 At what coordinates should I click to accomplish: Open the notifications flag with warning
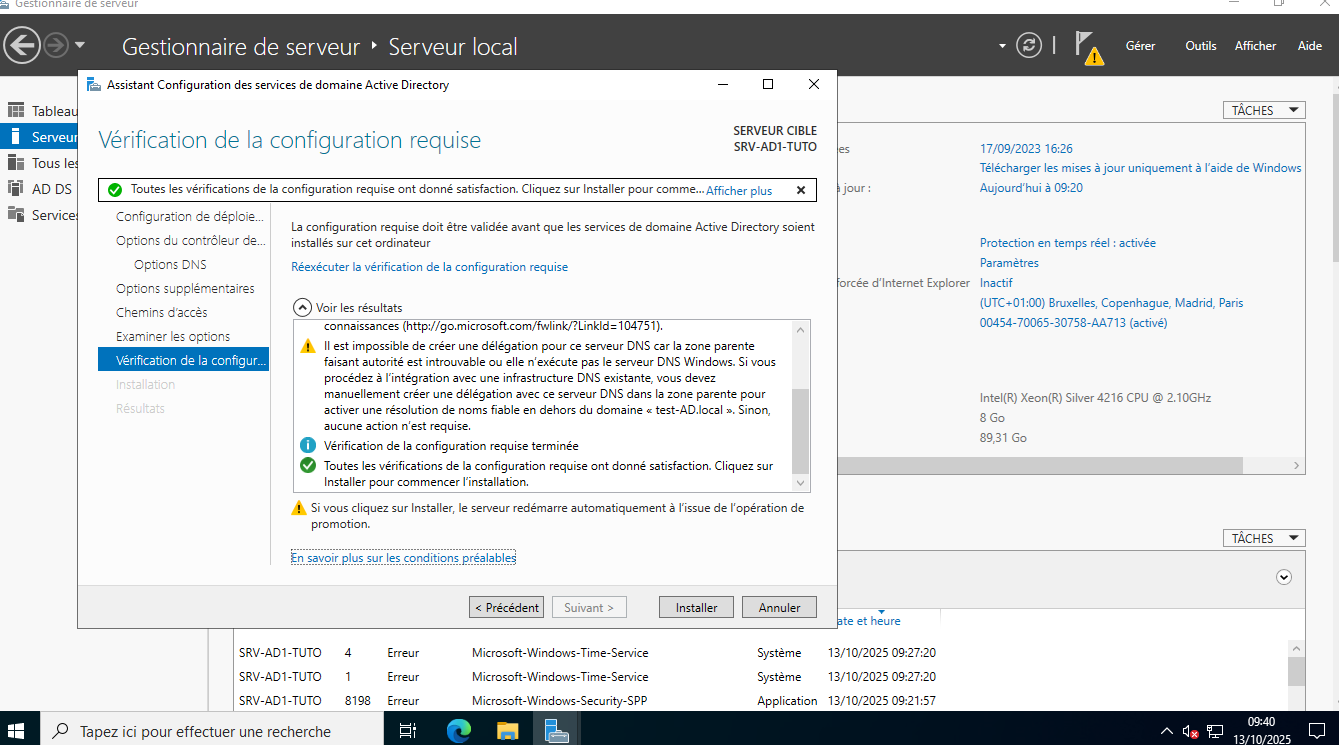1088,47
